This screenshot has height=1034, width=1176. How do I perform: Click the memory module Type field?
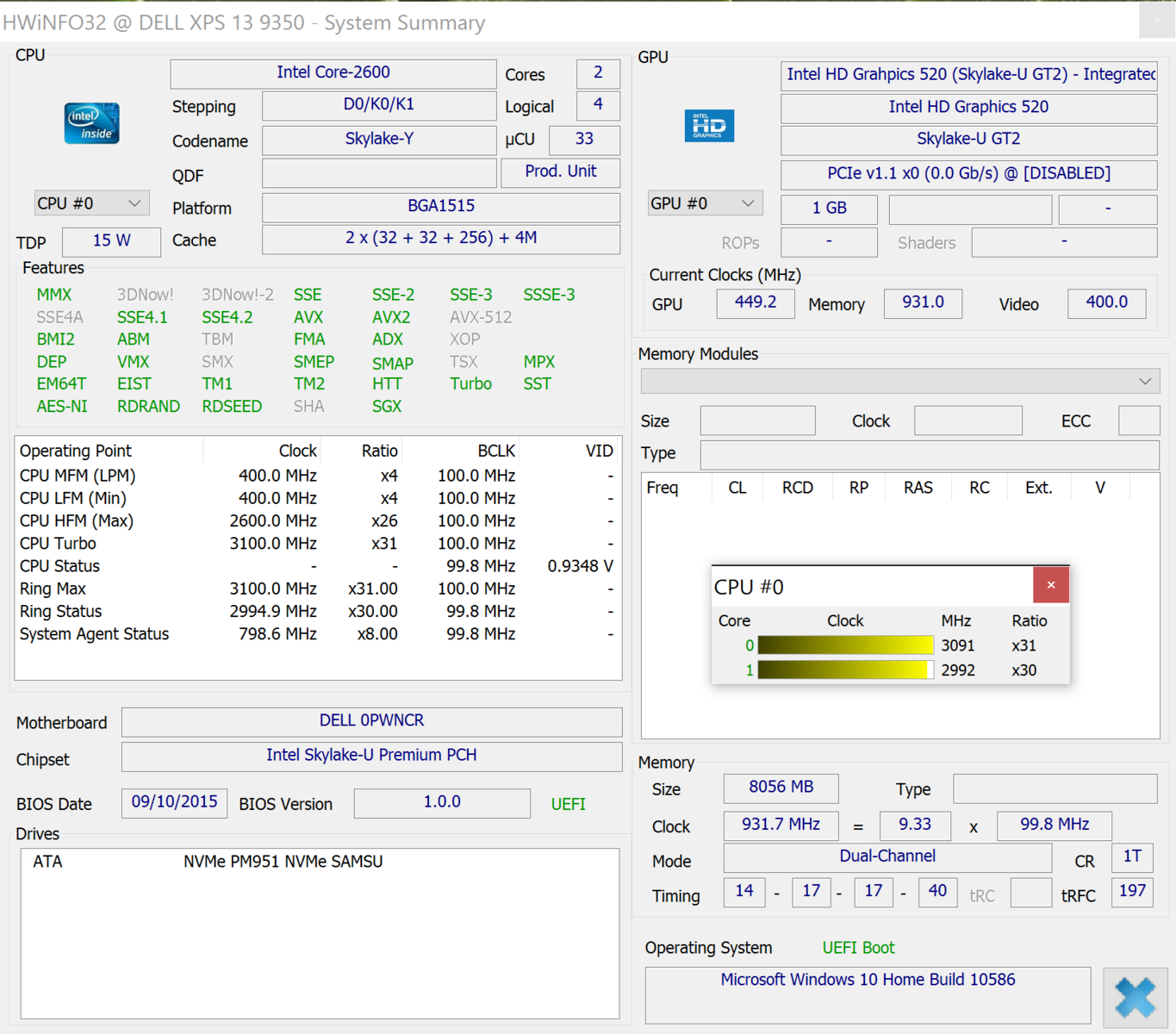930,454
